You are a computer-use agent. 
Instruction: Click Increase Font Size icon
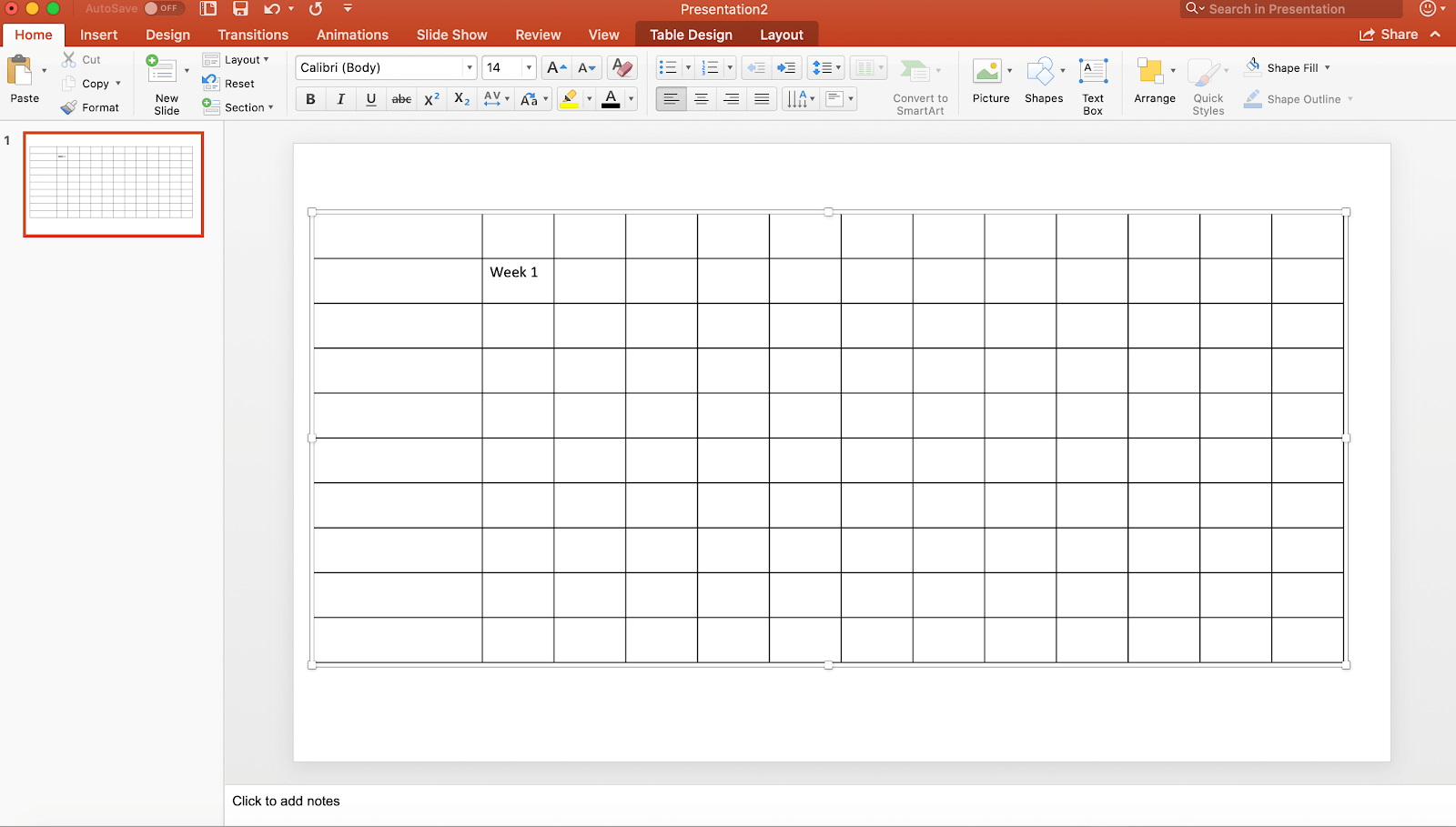tap(556, 67)
